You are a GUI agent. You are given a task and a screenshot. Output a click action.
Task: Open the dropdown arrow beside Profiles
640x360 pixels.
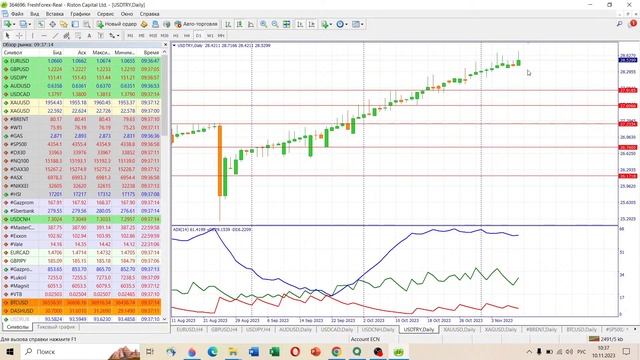coord(30,24)
